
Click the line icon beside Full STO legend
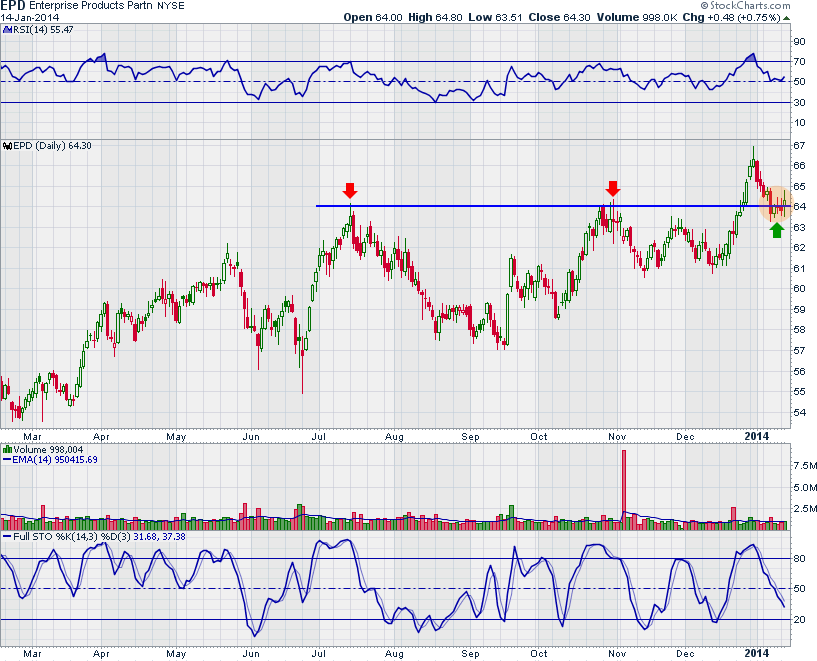7,537
